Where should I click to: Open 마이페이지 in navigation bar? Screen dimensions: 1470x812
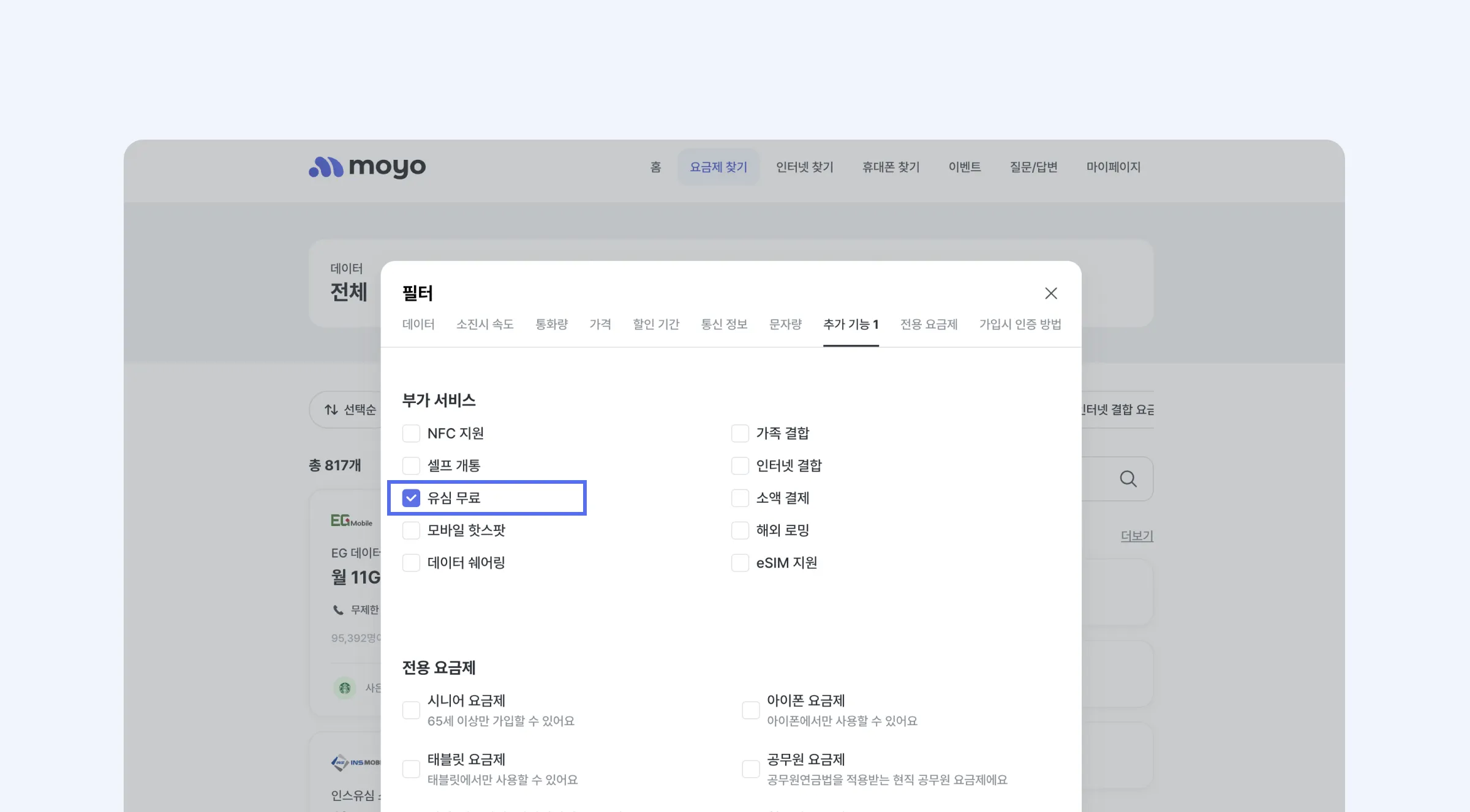point(1113,167)
